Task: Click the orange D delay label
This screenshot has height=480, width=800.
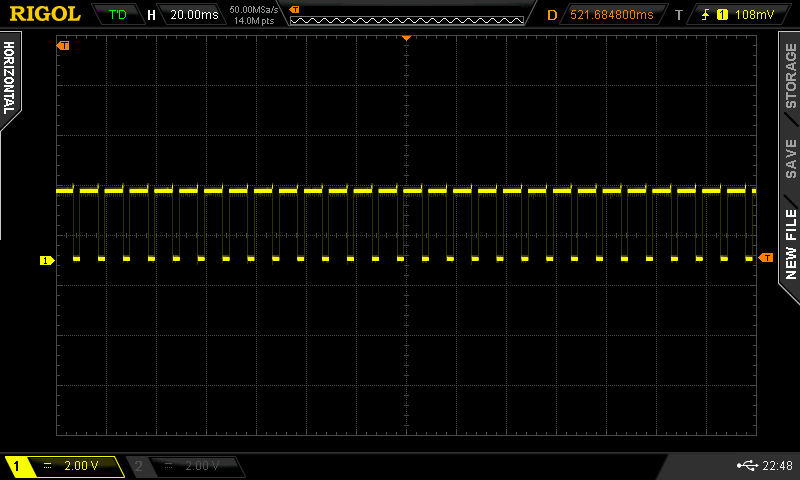Action: click(x=552, y=15)
